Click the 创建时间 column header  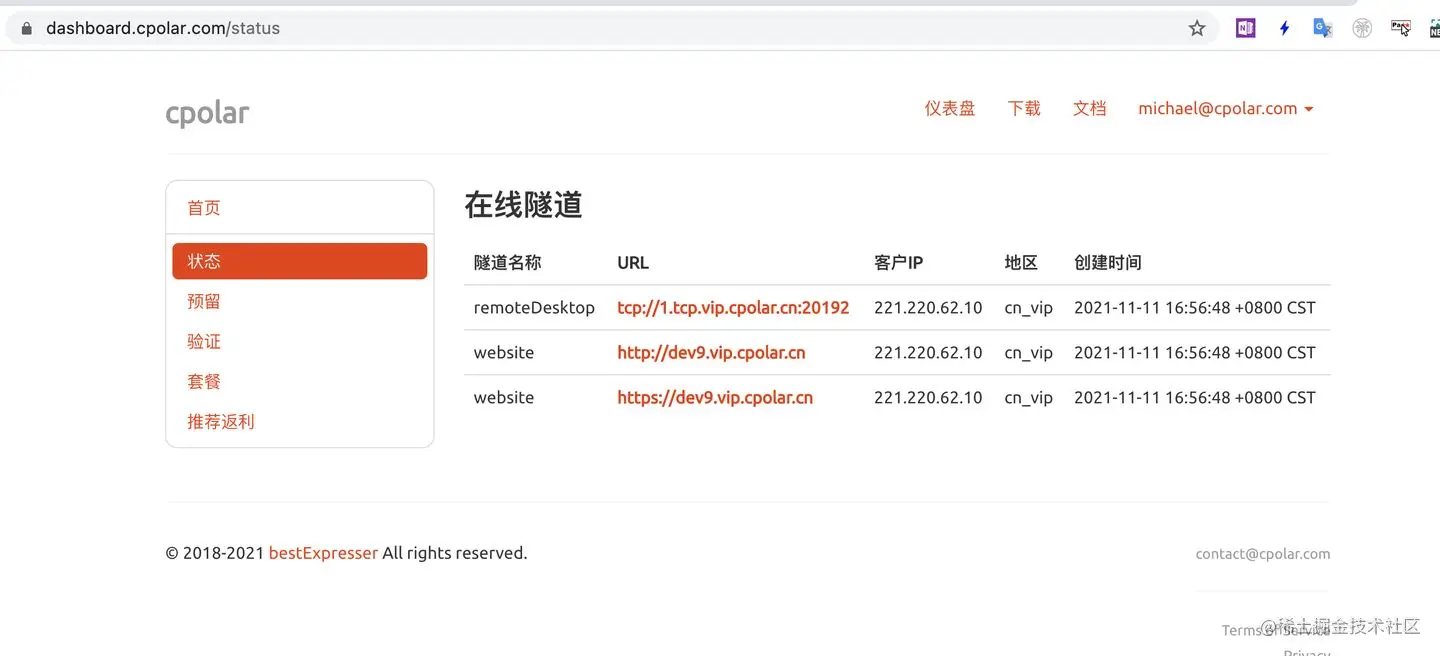click(1107, 262)
